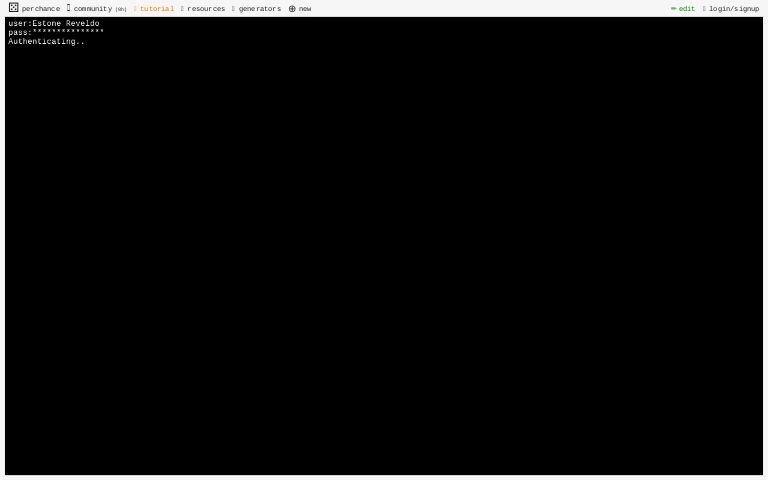
Task: Click the icon before resources
Action: (x=182, y=9)
